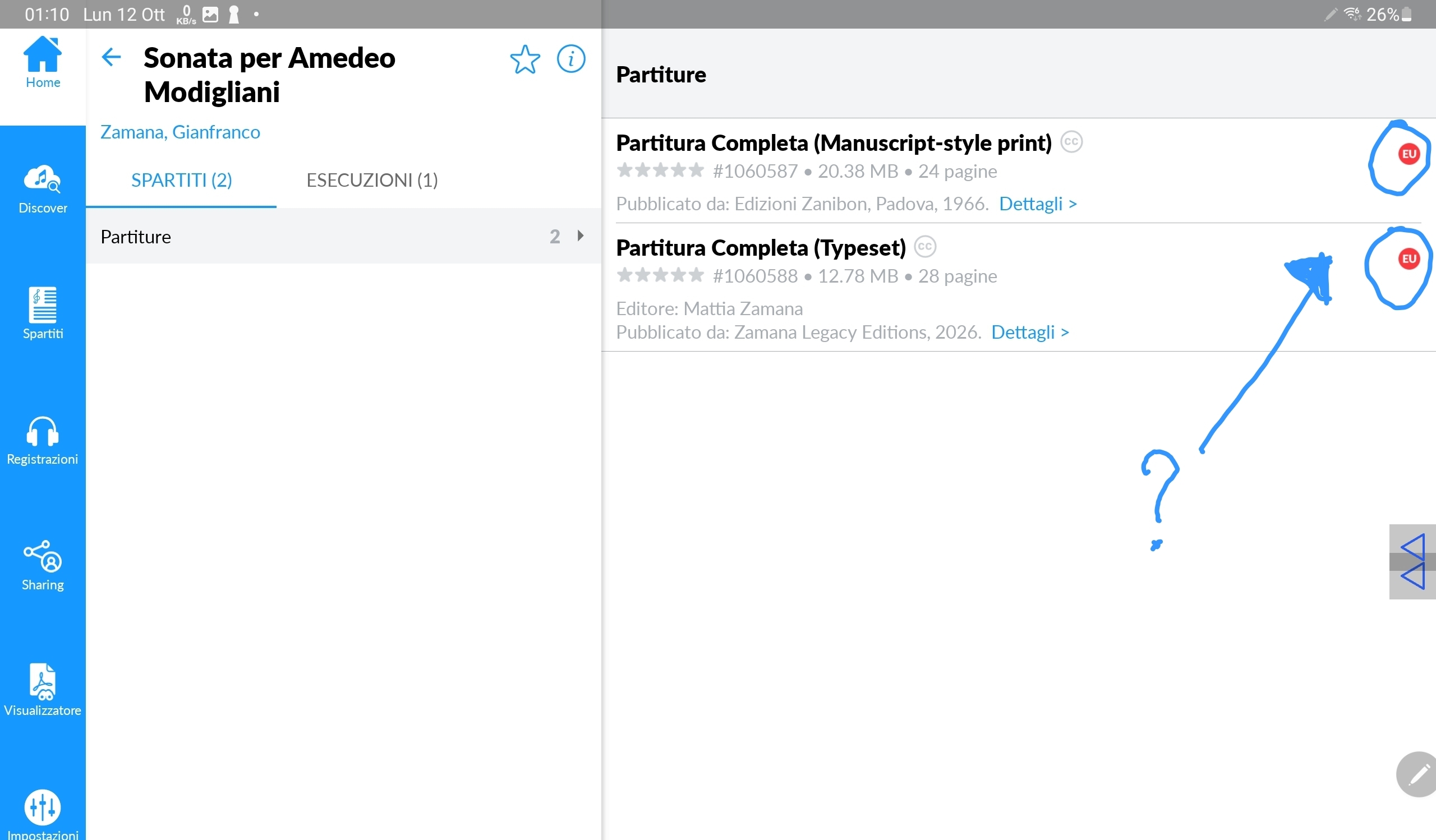The image size is (1436, 840).
Task: Open the Spartiti sidebar section
Action: (x=43, y=314)
